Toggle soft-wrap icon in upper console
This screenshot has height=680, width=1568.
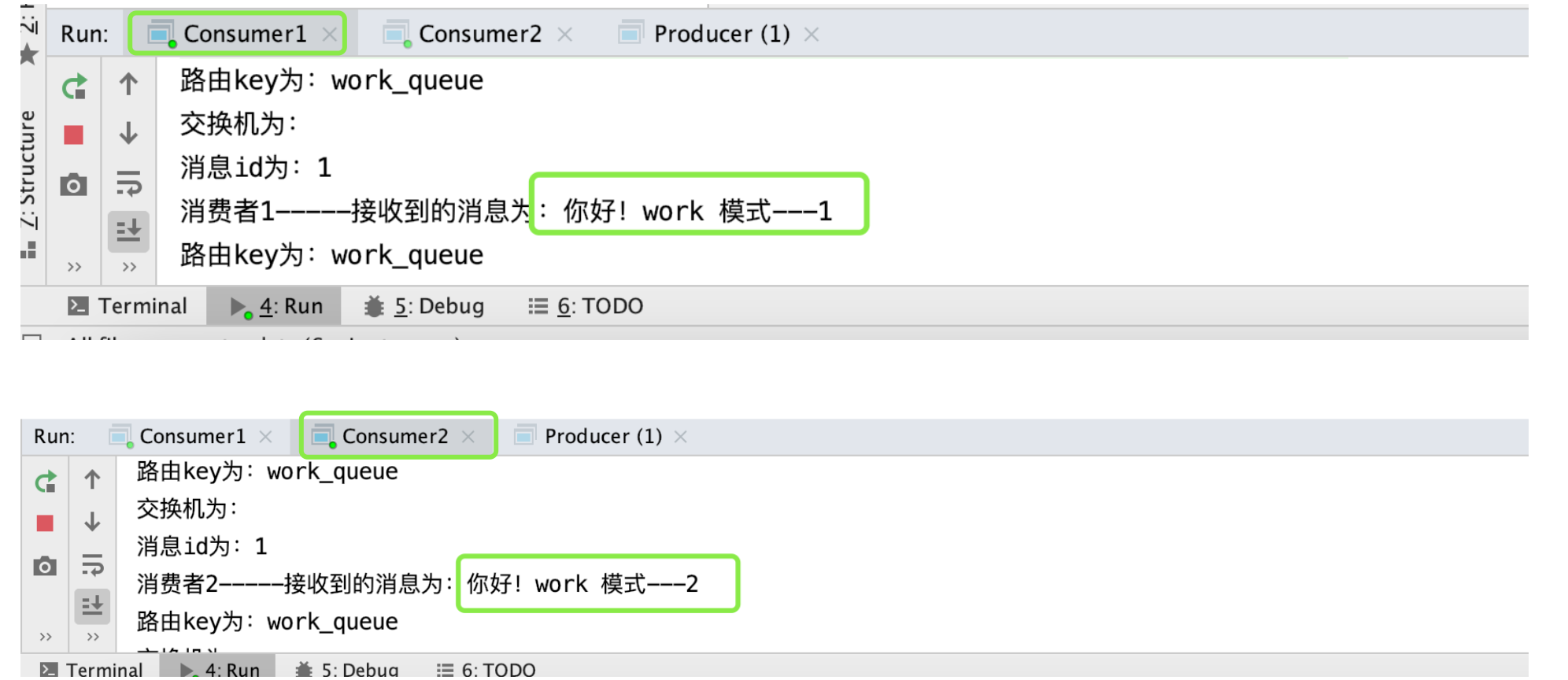(x=128, y=183)
